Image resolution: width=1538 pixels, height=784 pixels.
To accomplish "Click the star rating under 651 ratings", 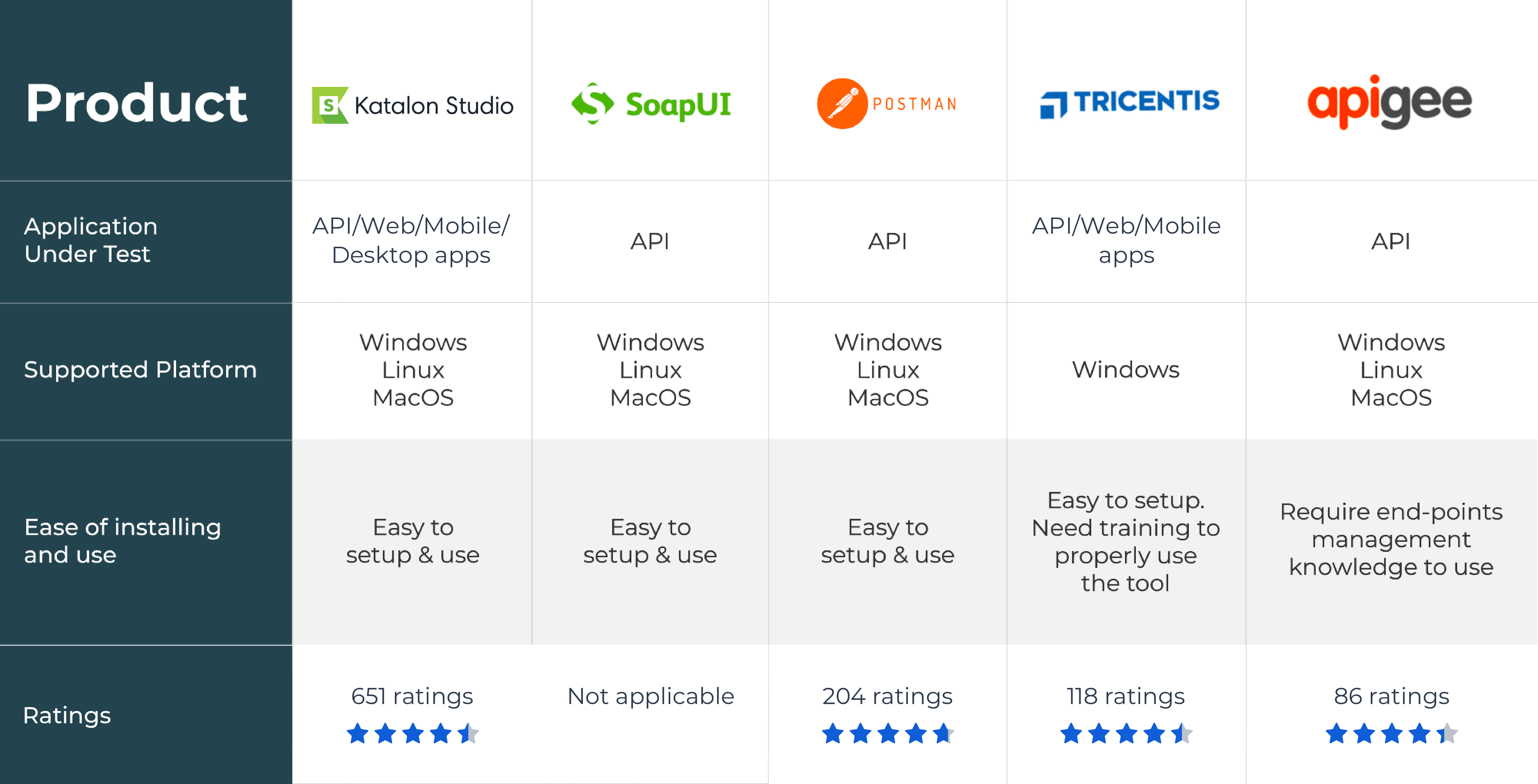I will 413,733.
